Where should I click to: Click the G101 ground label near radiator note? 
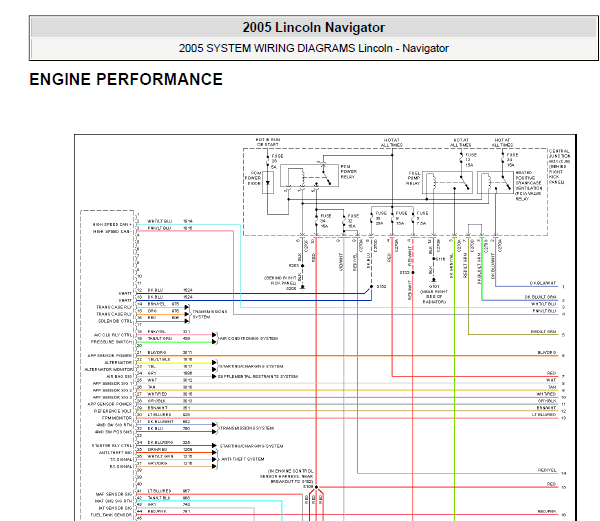pos(434,287)
